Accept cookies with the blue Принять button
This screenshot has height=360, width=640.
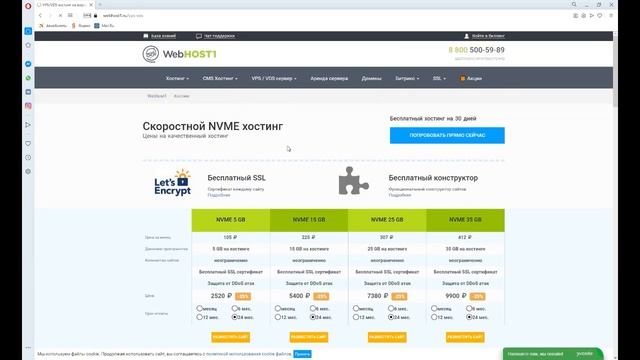pyautogui.click(x=302, y=354)
